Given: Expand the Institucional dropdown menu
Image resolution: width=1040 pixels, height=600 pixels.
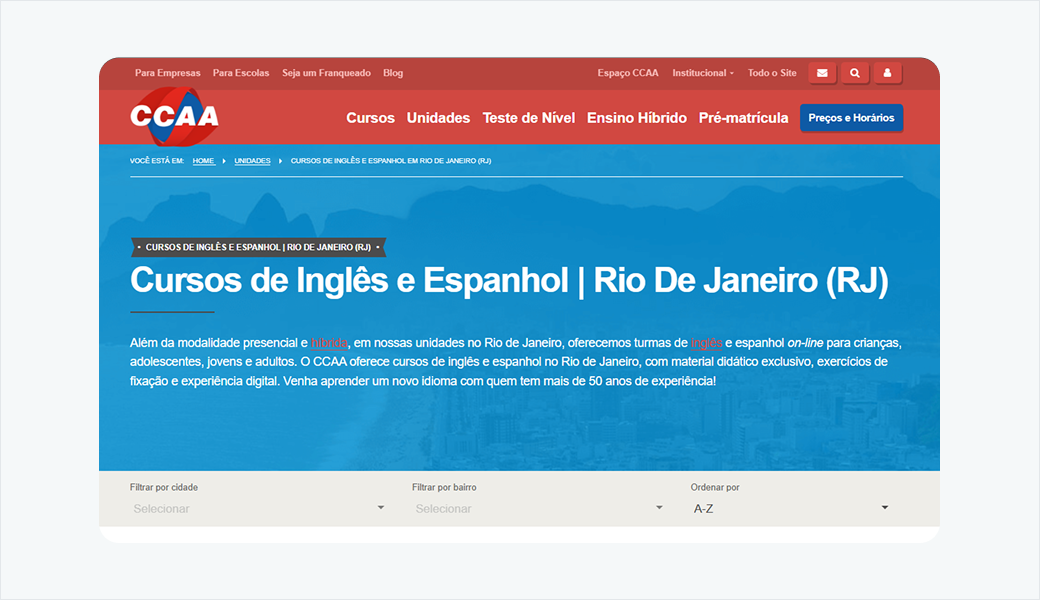Looking at the screenshot, I should tap(702, 73).
